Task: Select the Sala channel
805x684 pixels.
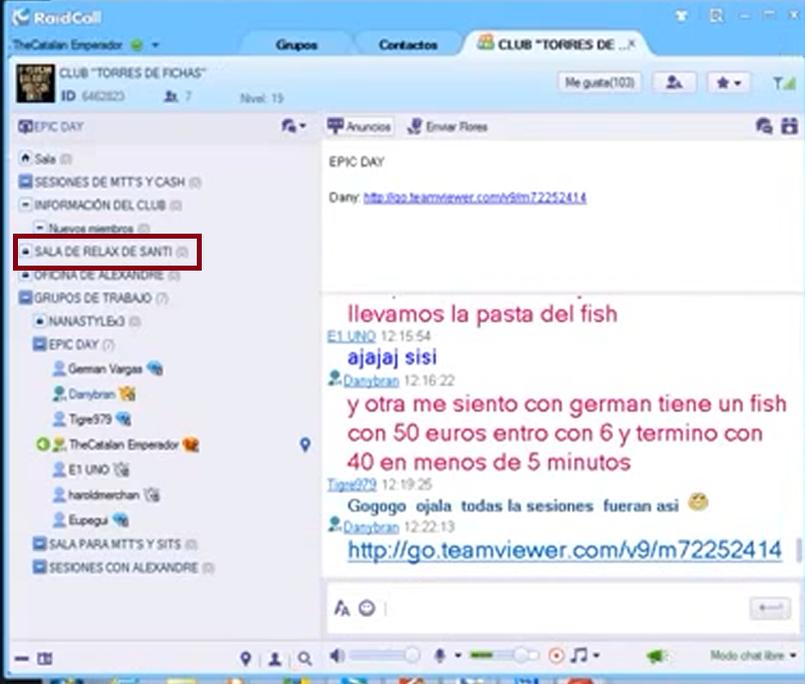Action: [x=45, y=158]
